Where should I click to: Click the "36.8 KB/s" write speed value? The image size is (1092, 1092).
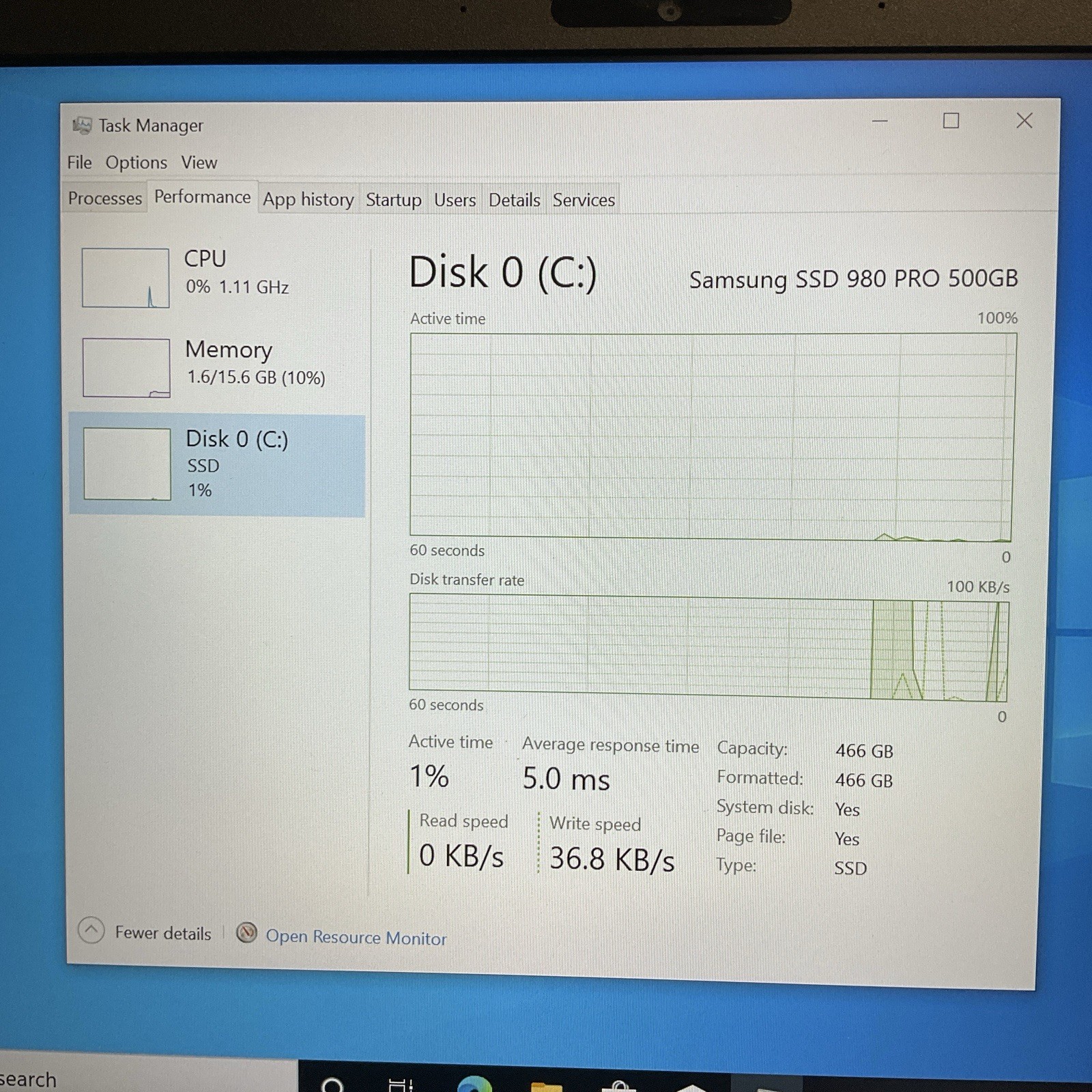point(612,859)
